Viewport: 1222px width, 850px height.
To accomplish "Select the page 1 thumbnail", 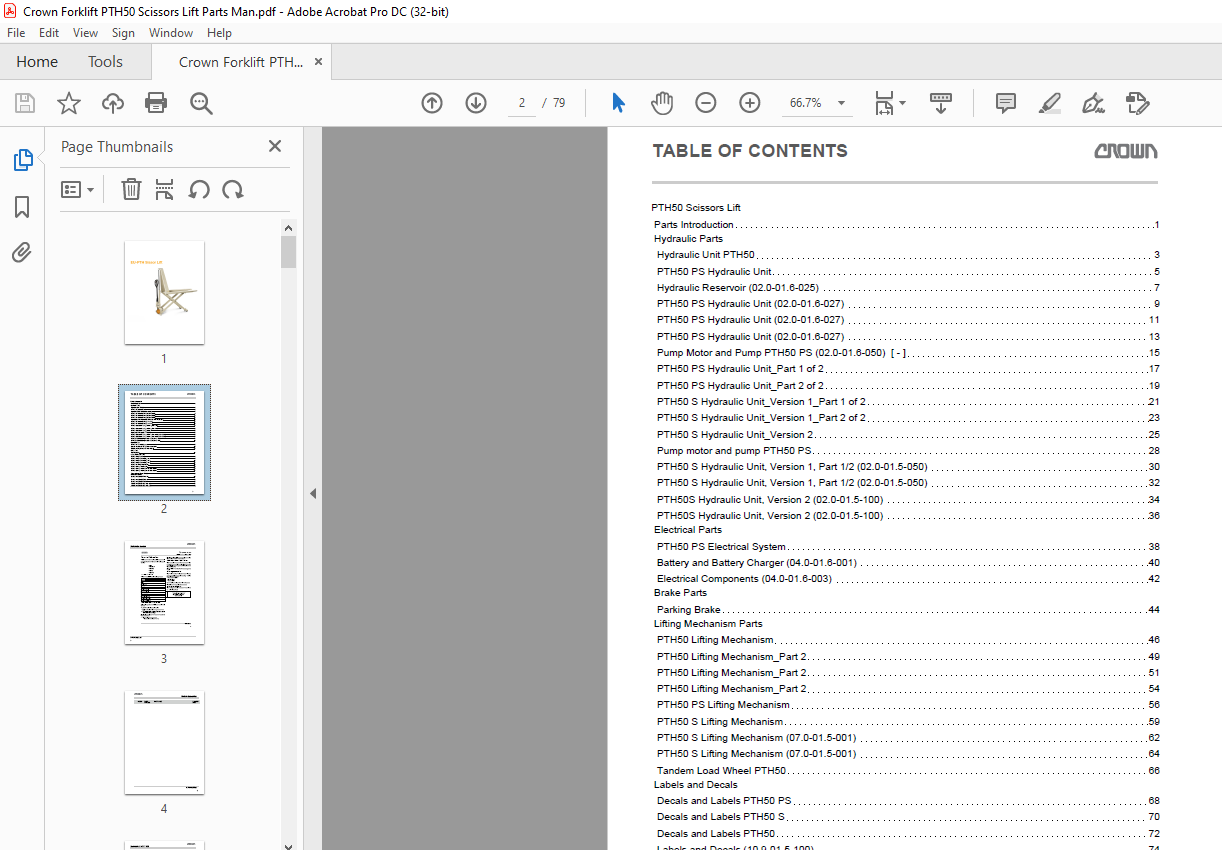I will point(164,292).
